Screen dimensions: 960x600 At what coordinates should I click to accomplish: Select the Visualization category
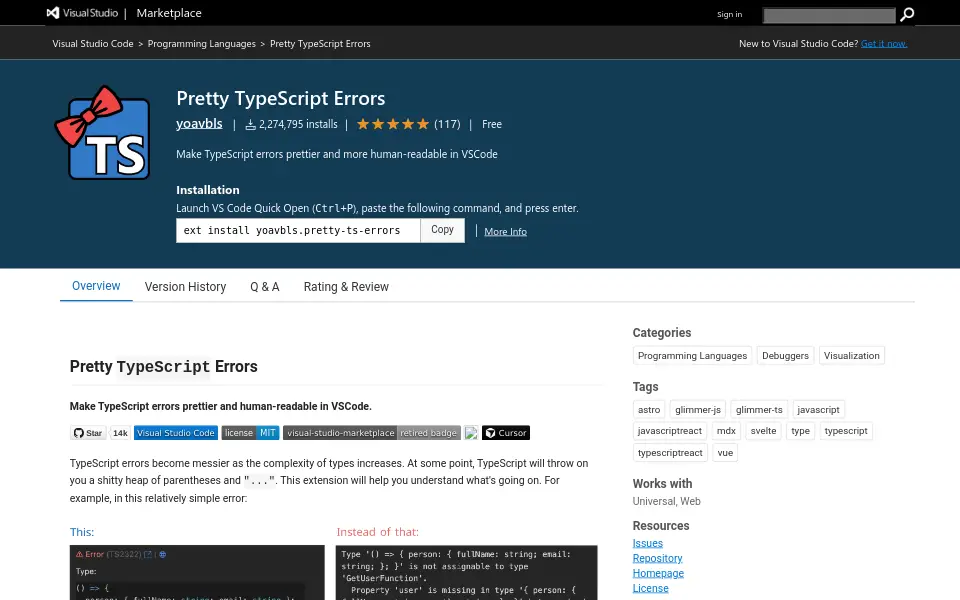851,356
